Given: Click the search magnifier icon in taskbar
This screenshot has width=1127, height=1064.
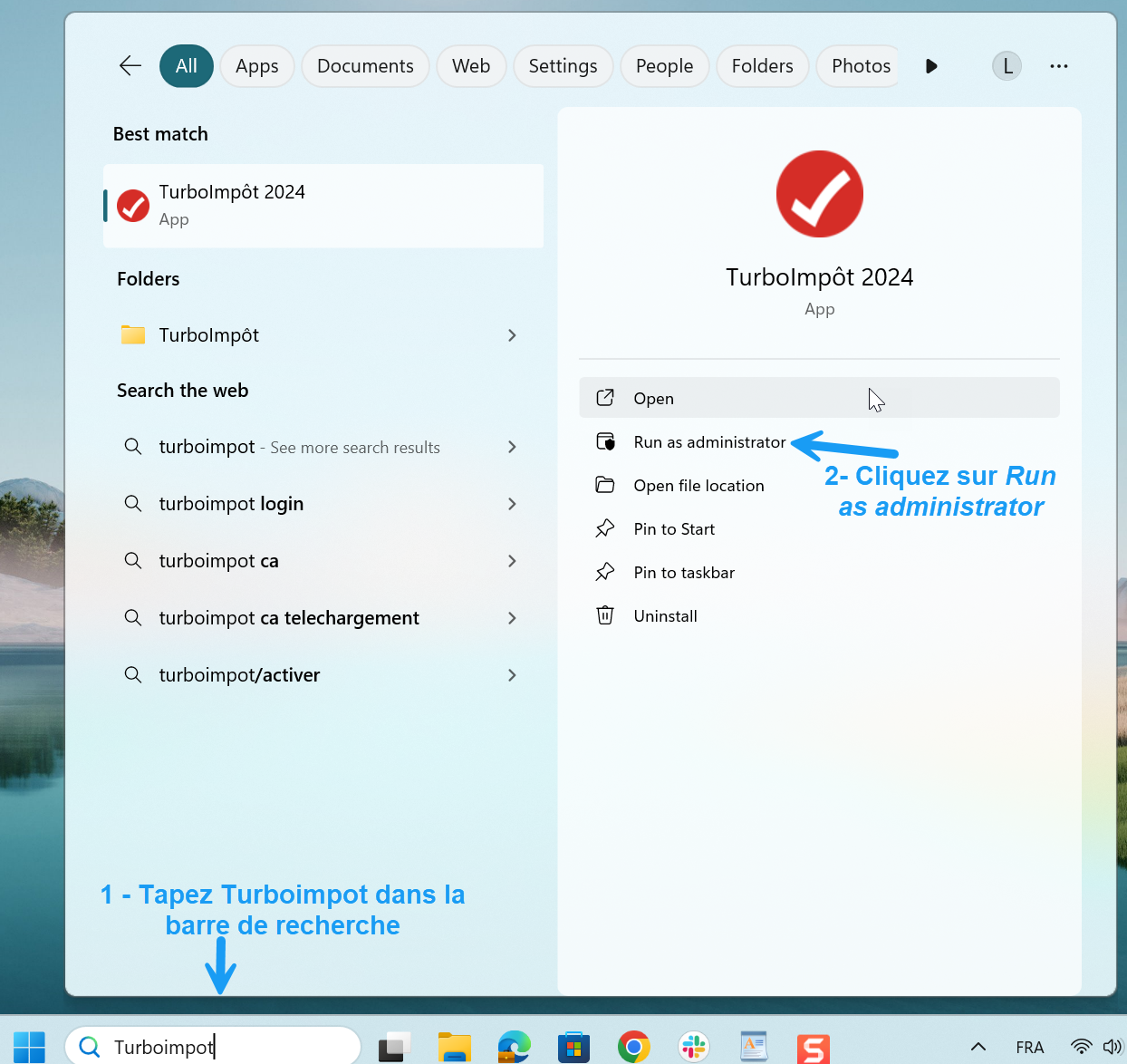Looking at the screenshot, I should pyautogui.click(x=90, y=1047).
